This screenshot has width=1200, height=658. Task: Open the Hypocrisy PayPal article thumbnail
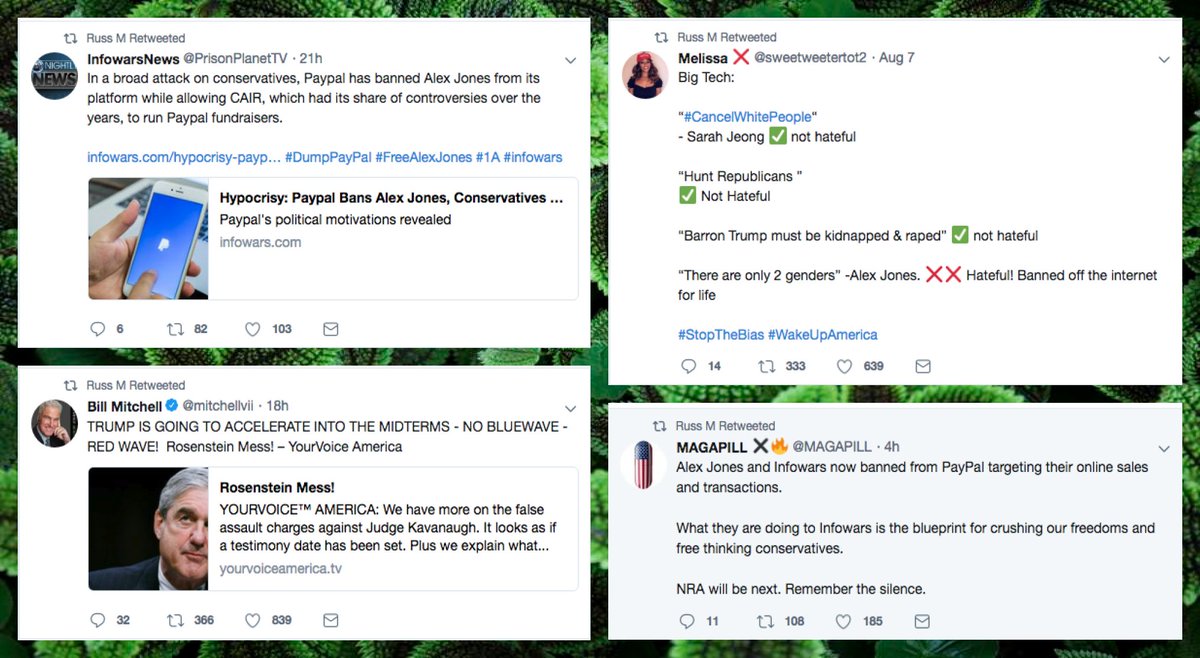tap(148, 239)
